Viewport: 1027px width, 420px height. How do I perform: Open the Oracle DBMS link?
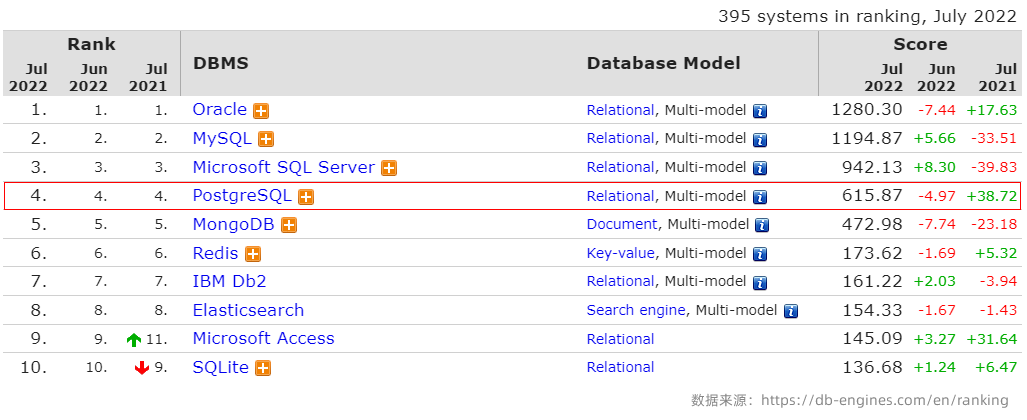click(219, 110)
